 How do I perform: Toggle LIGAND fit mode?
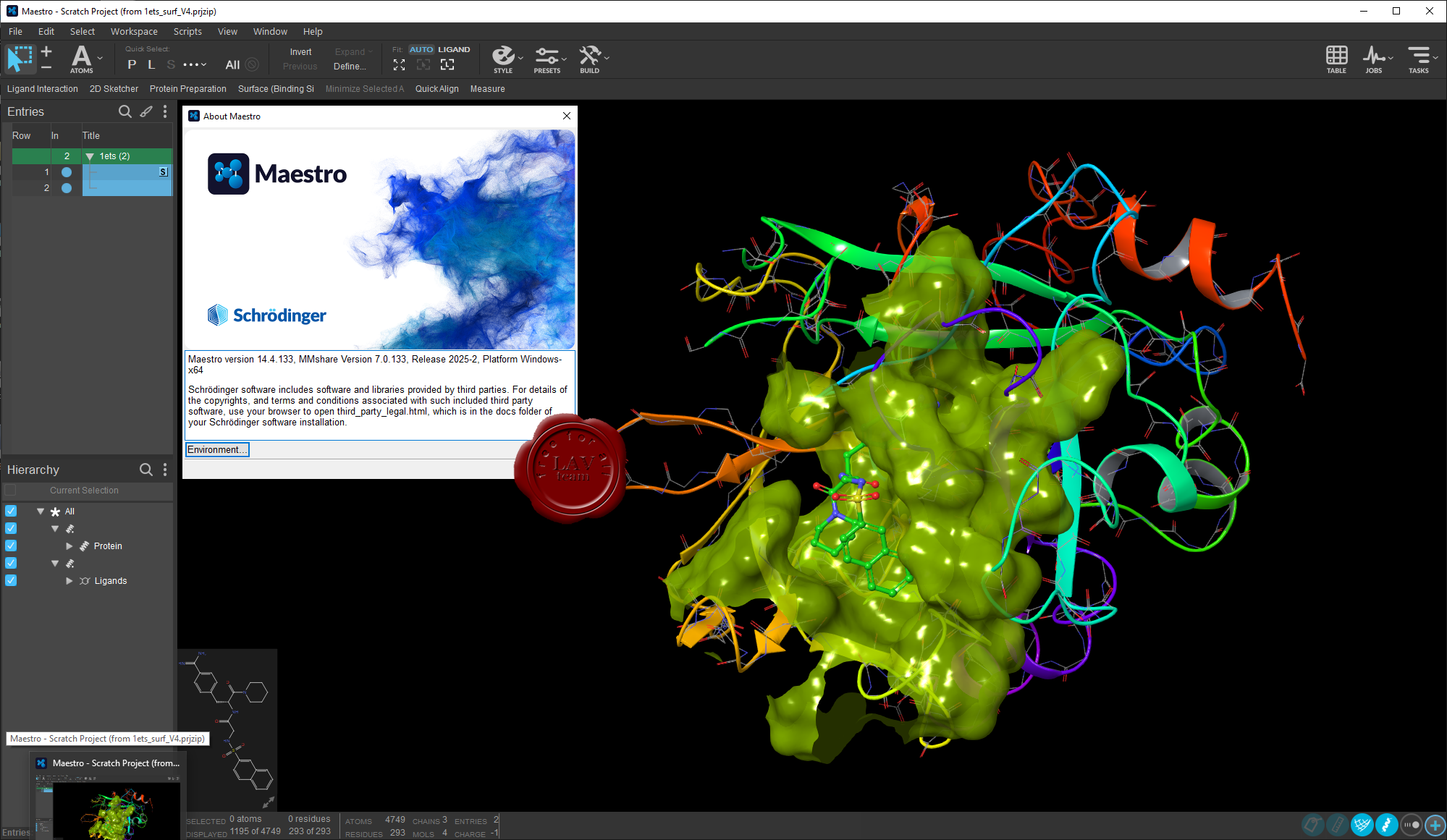coord(454,49)
